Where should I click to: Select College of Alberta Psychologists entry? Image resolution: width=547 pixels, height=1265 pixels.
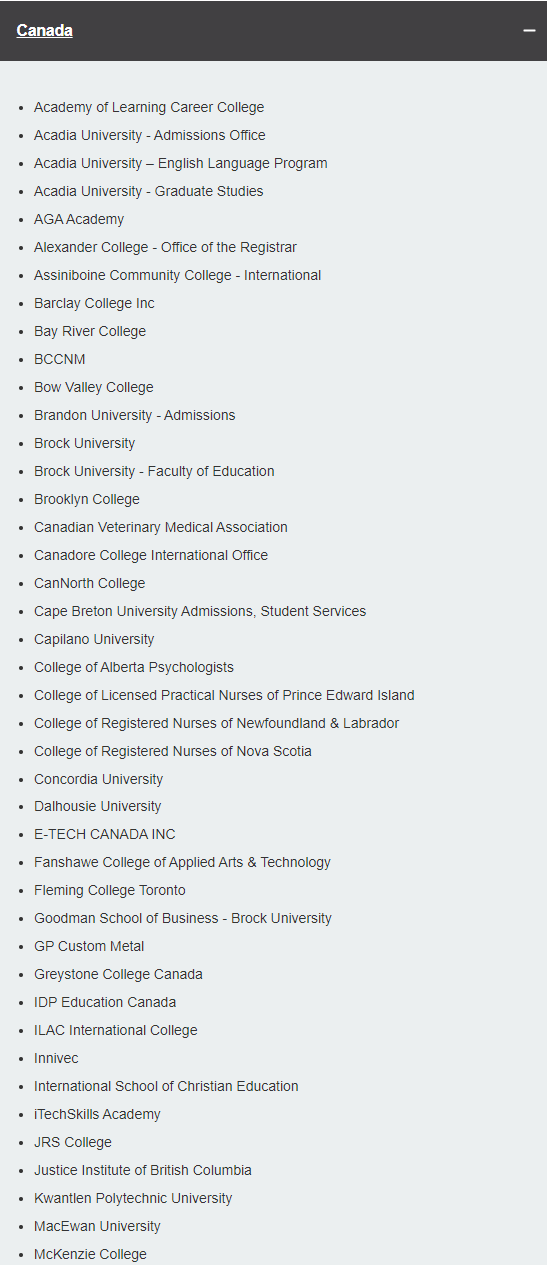(x=134, y=667)
